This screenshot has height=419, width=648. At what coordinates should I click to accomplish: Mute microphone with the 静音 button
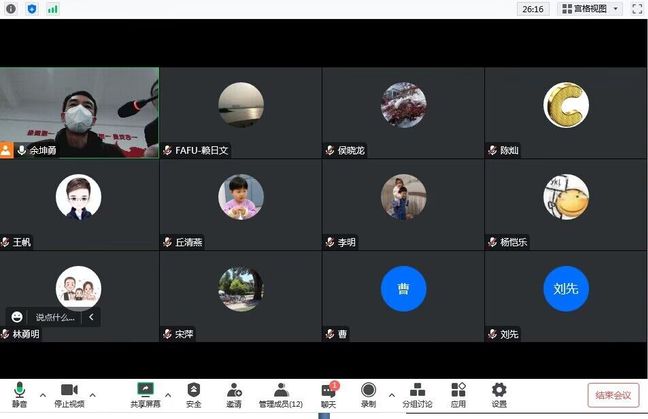tap(18, 393)
